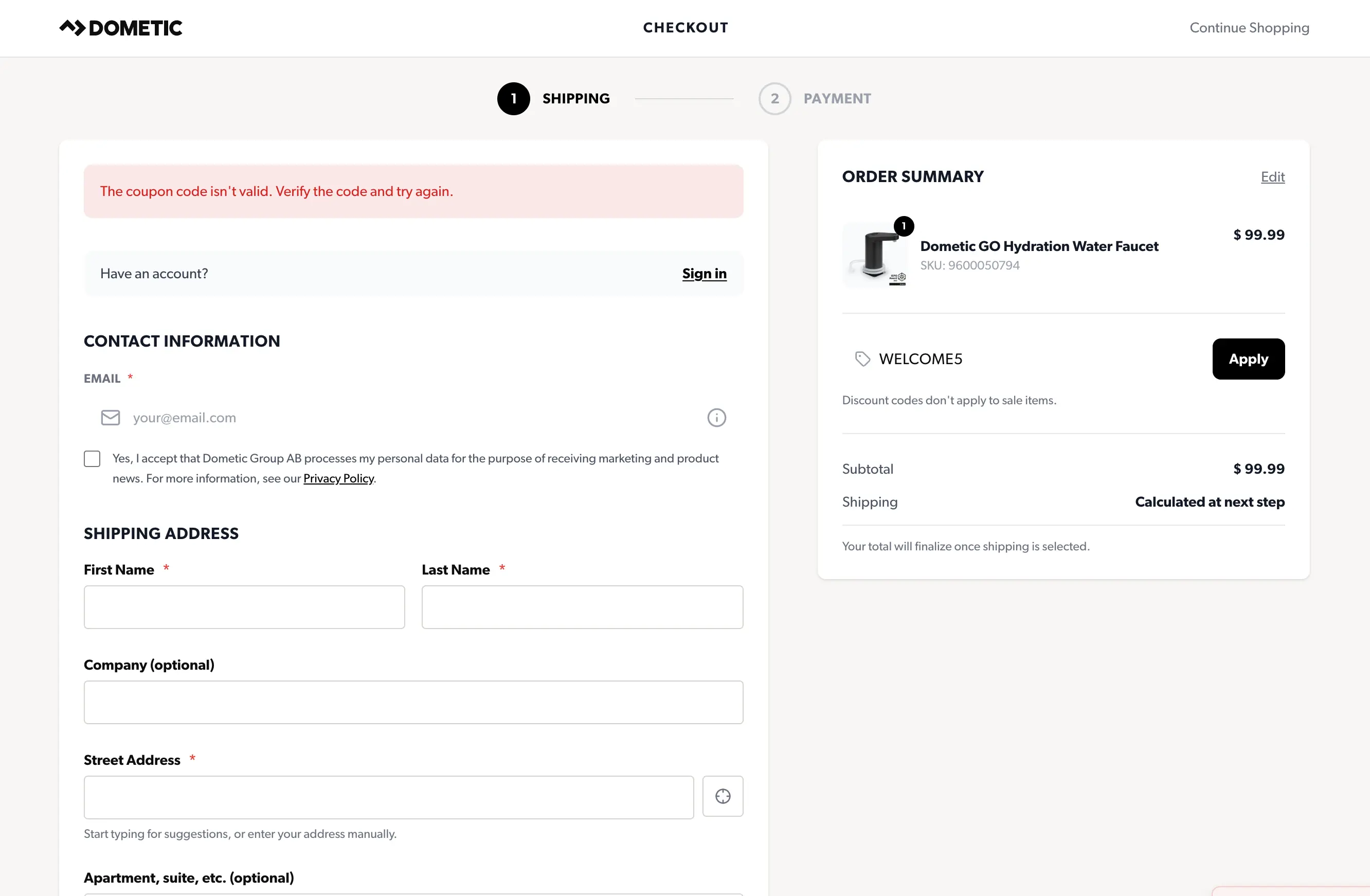
Task: Click the 'Apartment, suite, etc. (optional)' label
Action: 189,878
